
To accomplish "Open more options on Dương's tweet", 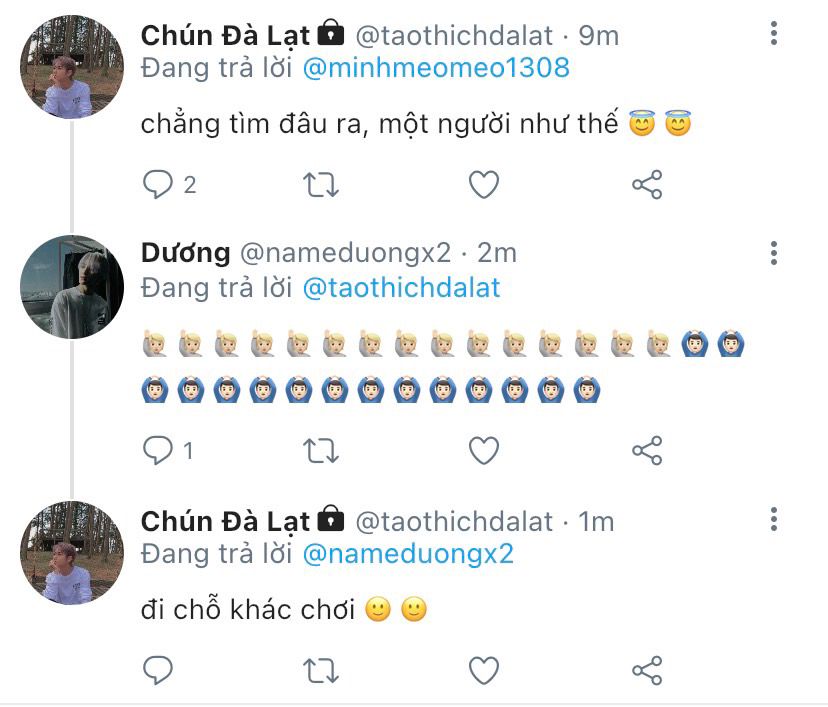I will tap(774, 254).
